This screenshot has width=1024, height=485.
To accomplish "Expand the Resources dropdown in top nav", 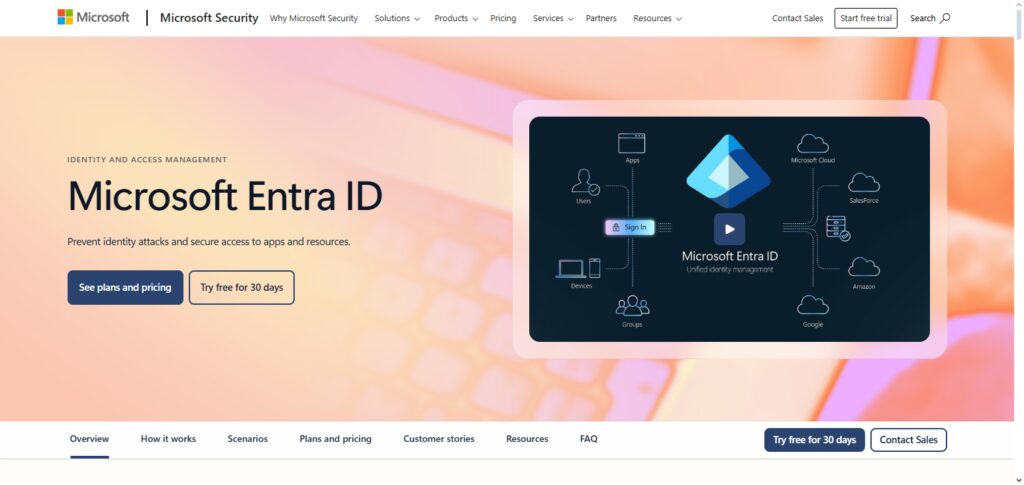I will (657, 18).
